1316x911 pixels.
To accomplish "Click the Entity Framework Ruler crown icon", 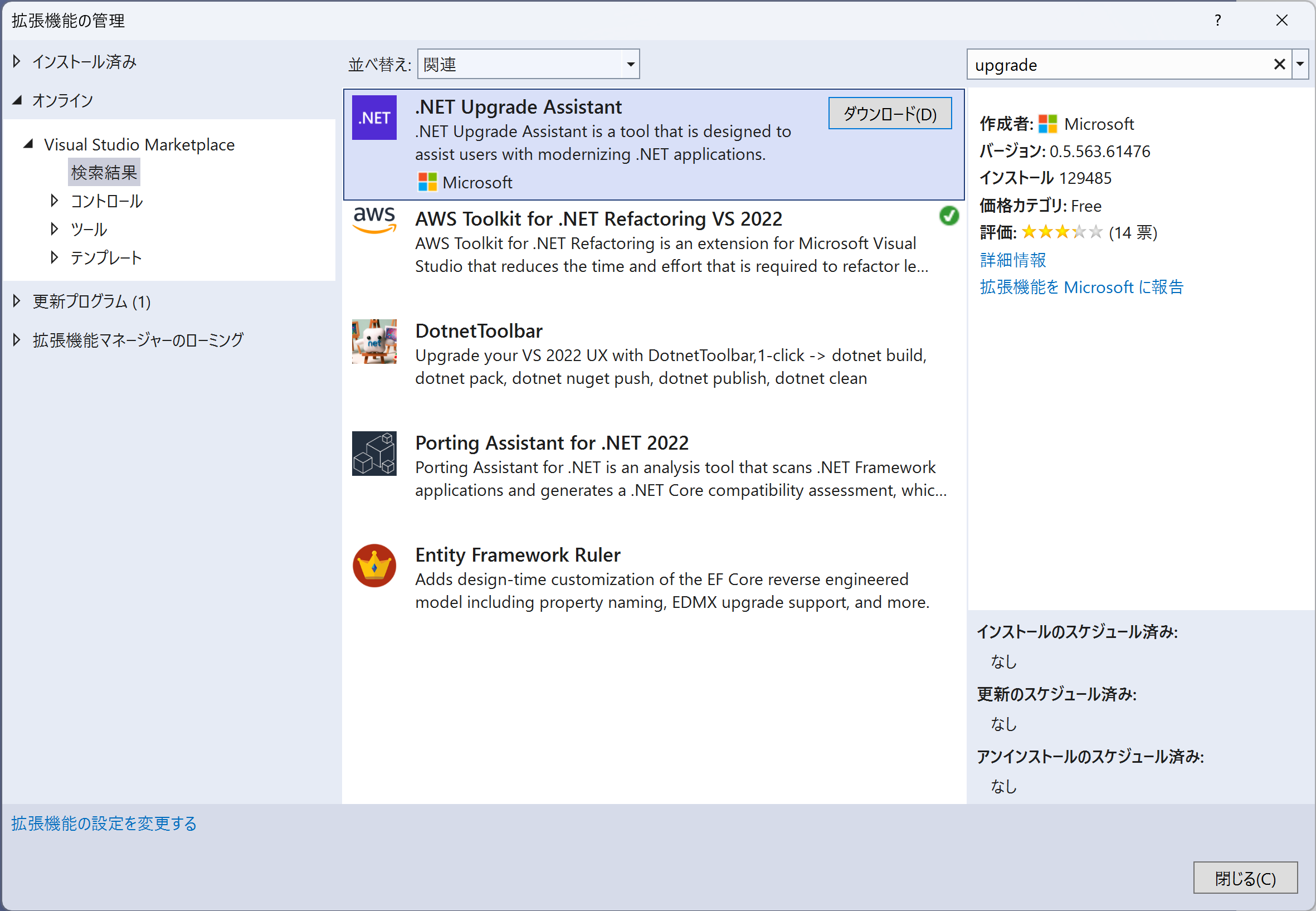I will [x=374, y=565].
